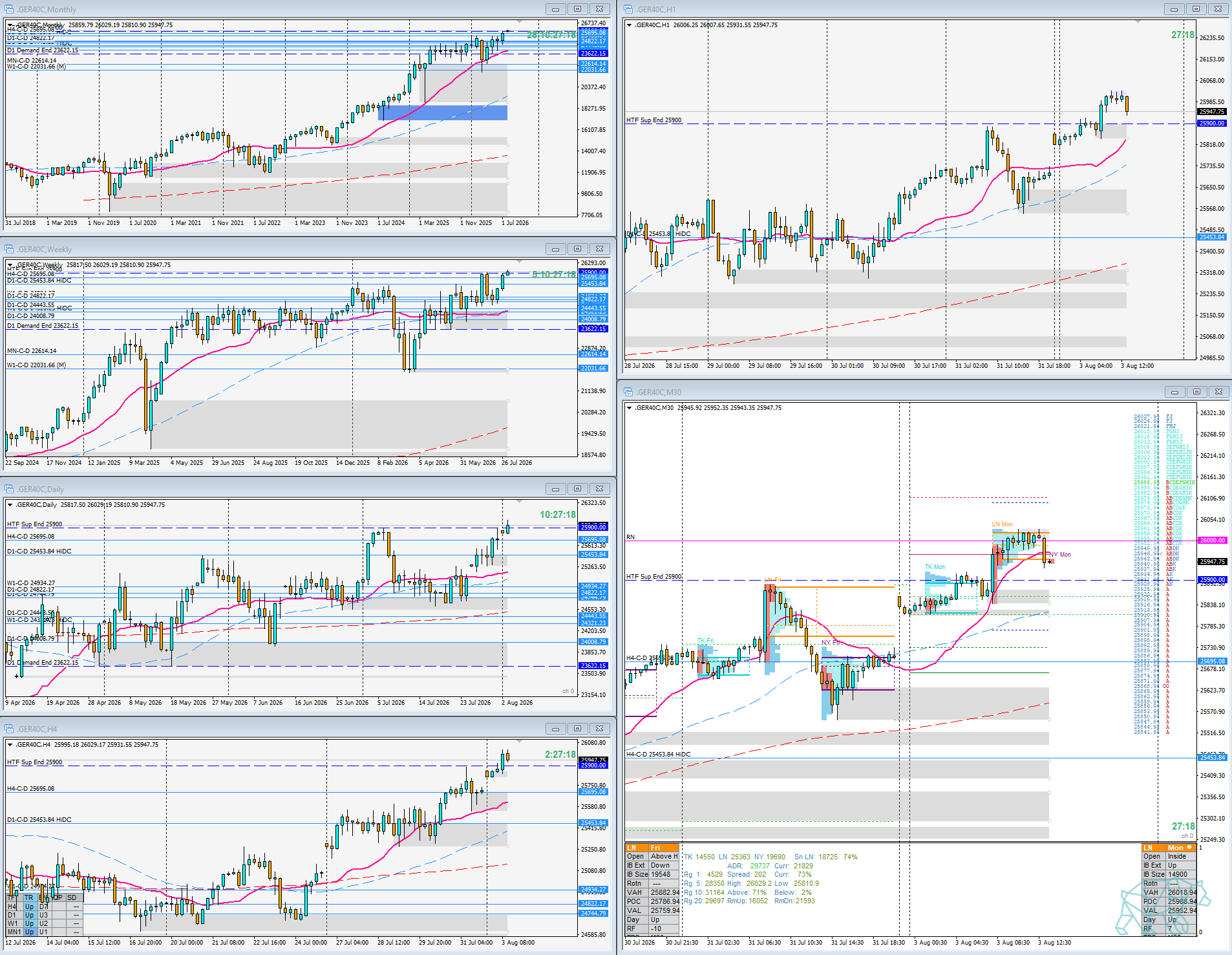Viewport: 1232px width, 955px height.
Task: Click the TK Fri session label on M30 chart
Action: click(x=705, y=641)
